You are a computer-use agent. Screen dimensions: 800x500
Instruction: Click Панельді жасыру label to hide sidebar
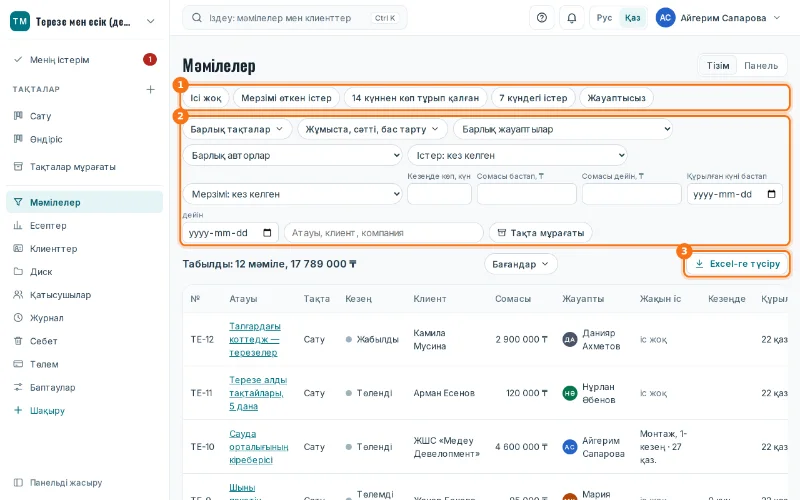(x=66, y=482)
